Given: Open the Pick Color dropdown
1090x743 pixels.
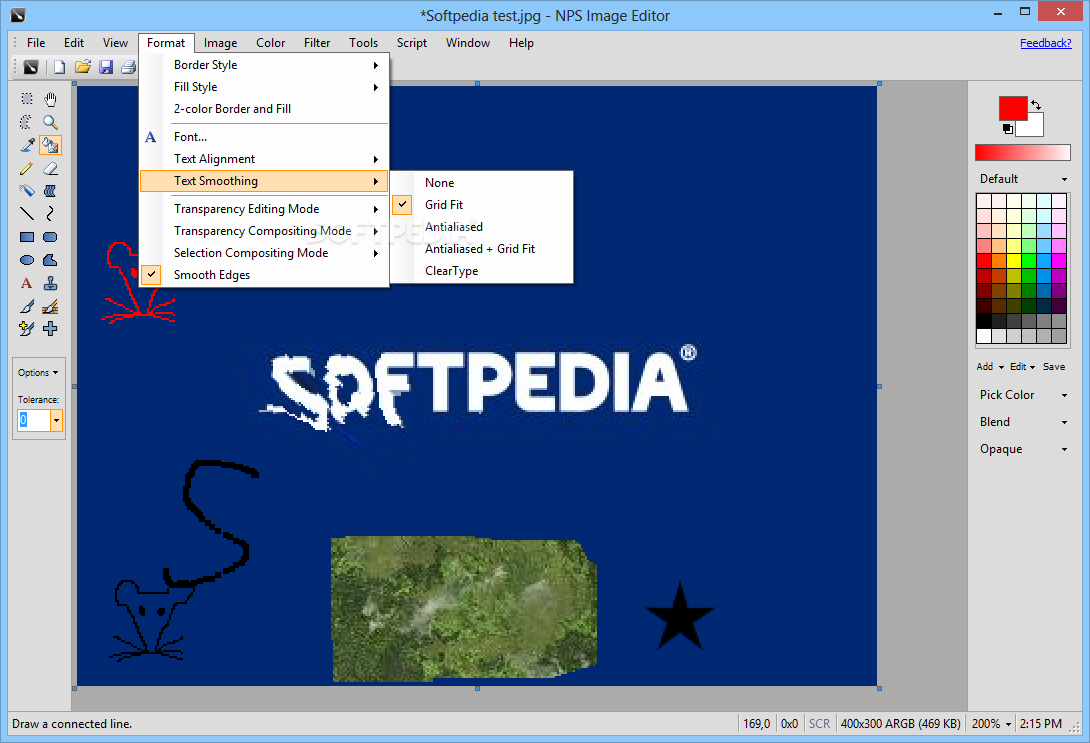Looking at the screenshot, I should click(1023, 395).
